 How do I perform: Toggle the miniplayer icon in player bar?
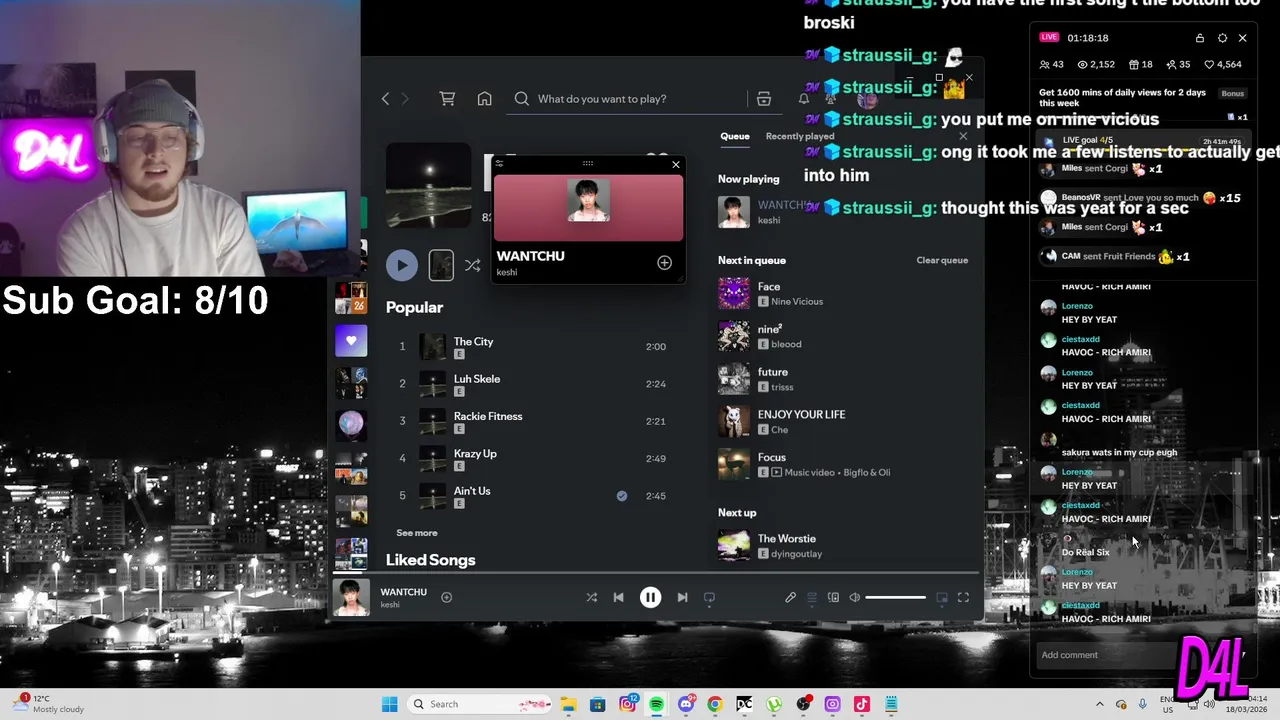pyautogui.click(x=941, y=597)
